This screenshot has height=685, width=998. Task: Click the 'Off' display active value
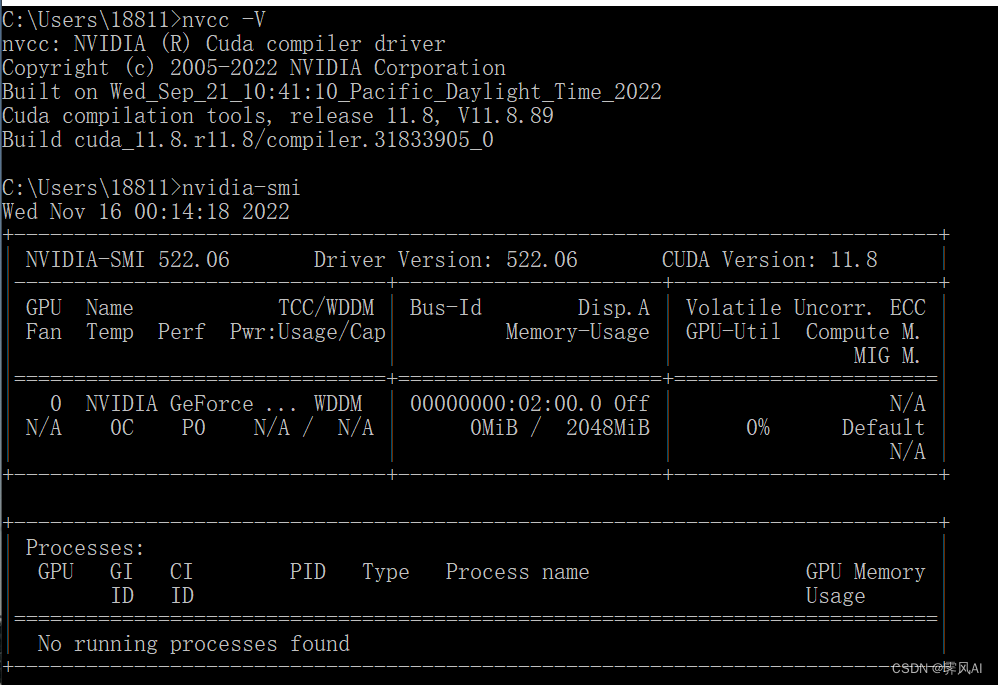click(x=631, y=404)
